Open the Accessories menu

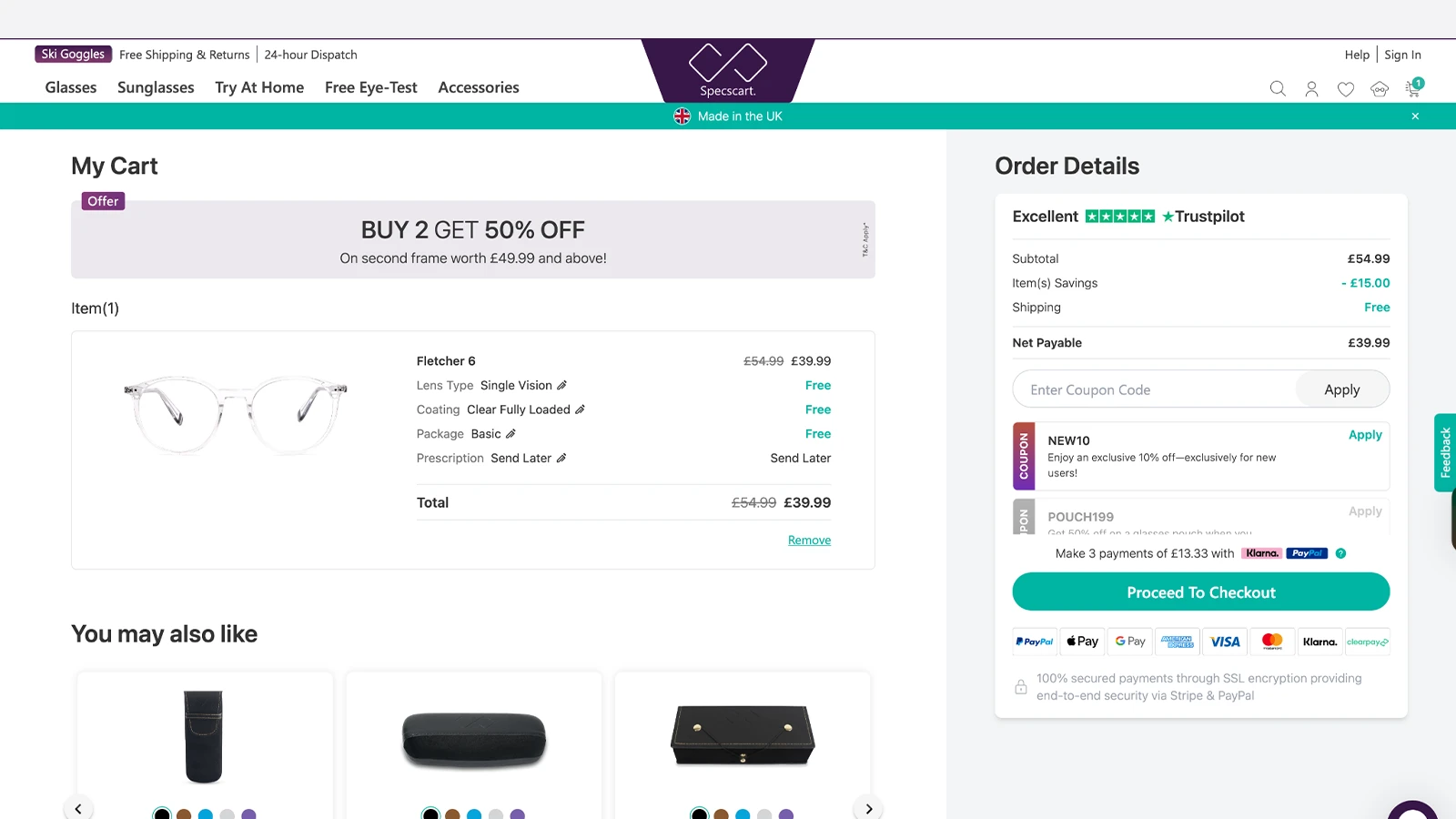(478, 87)
